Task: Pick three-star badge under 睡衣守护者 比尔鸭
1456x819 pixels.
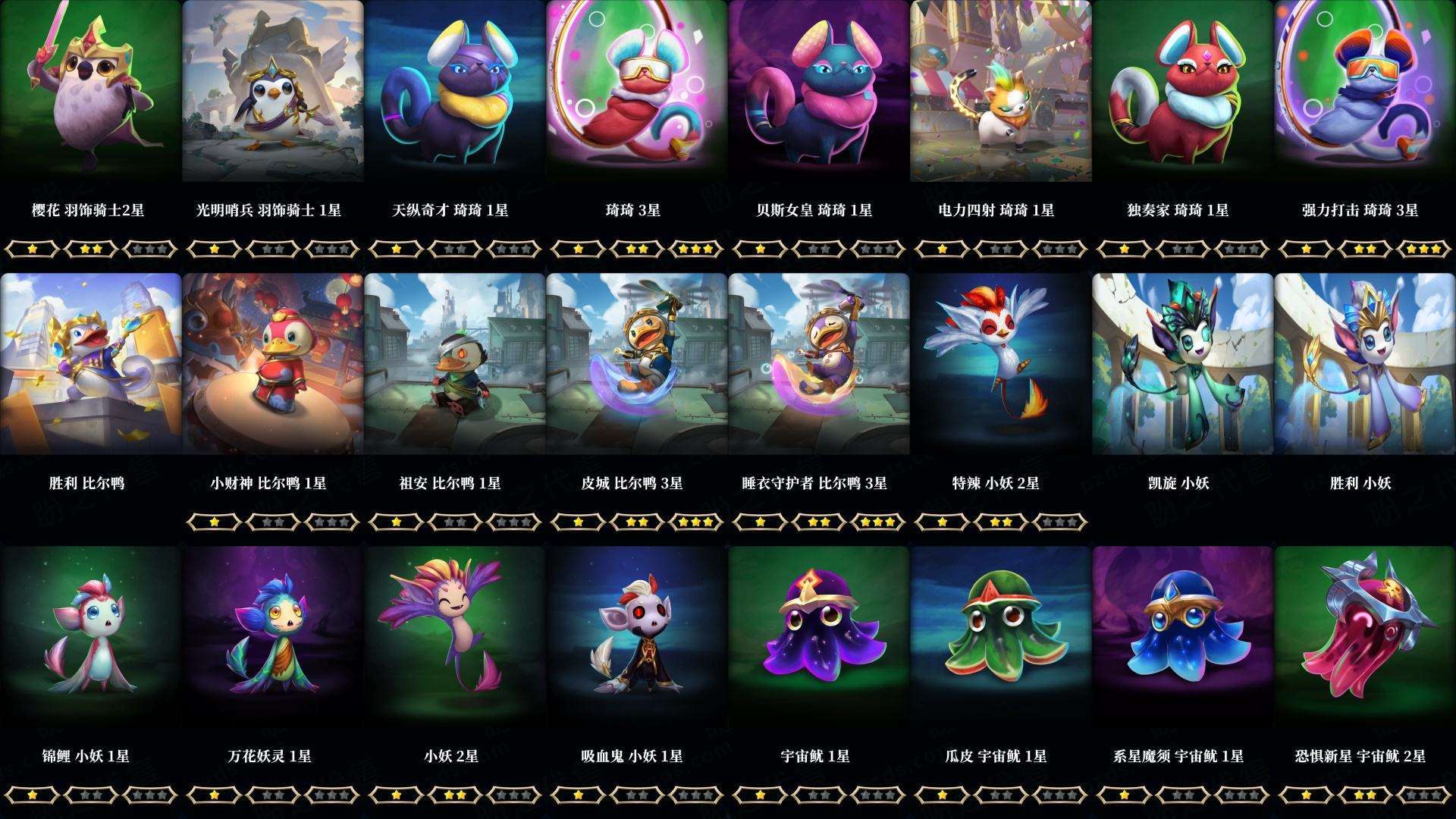Action: (x=878, y=522)
